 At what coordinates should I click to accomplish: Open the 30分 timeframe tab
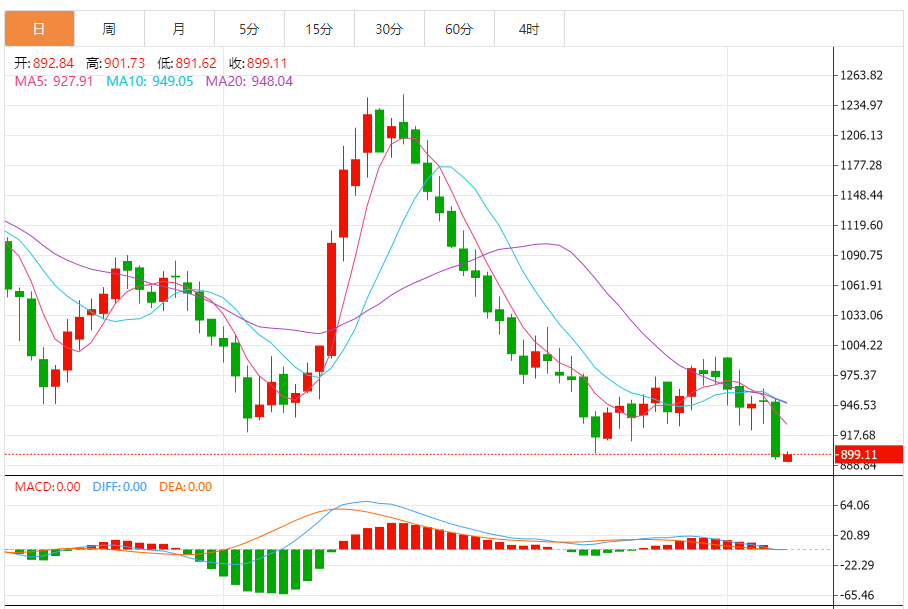(x=390, y=29)
